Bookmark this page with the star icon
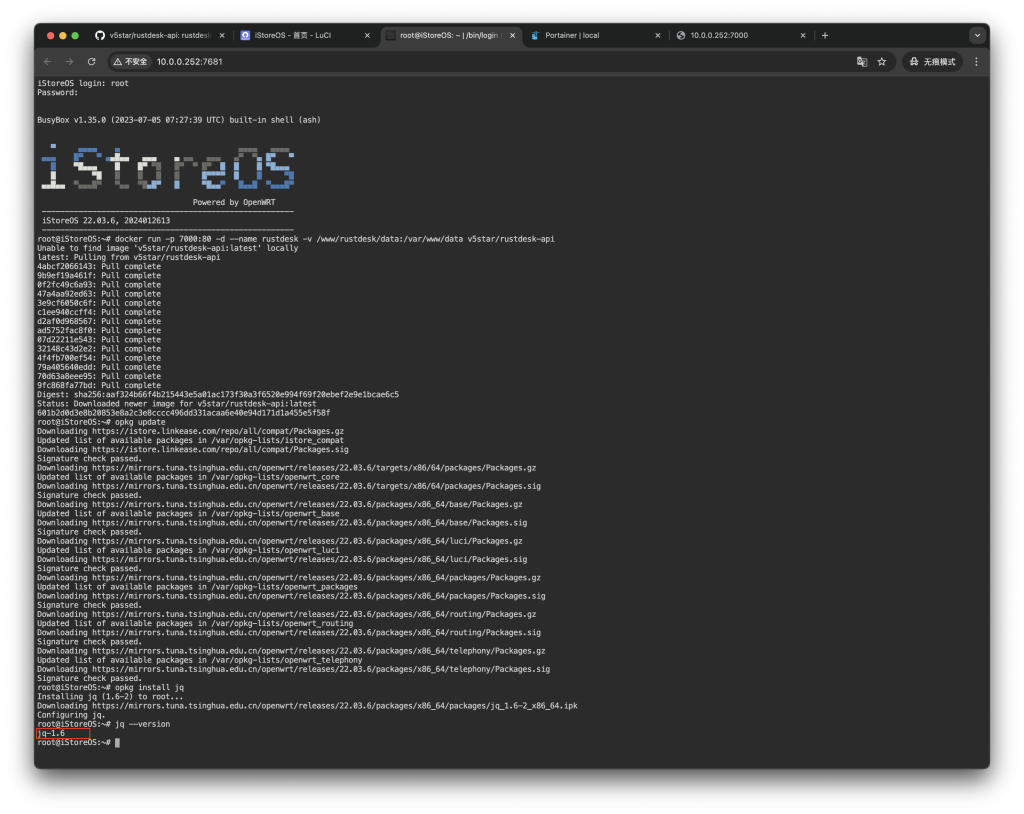The width and height of the screenshot is (1024, 814). [x=882, y=61]
